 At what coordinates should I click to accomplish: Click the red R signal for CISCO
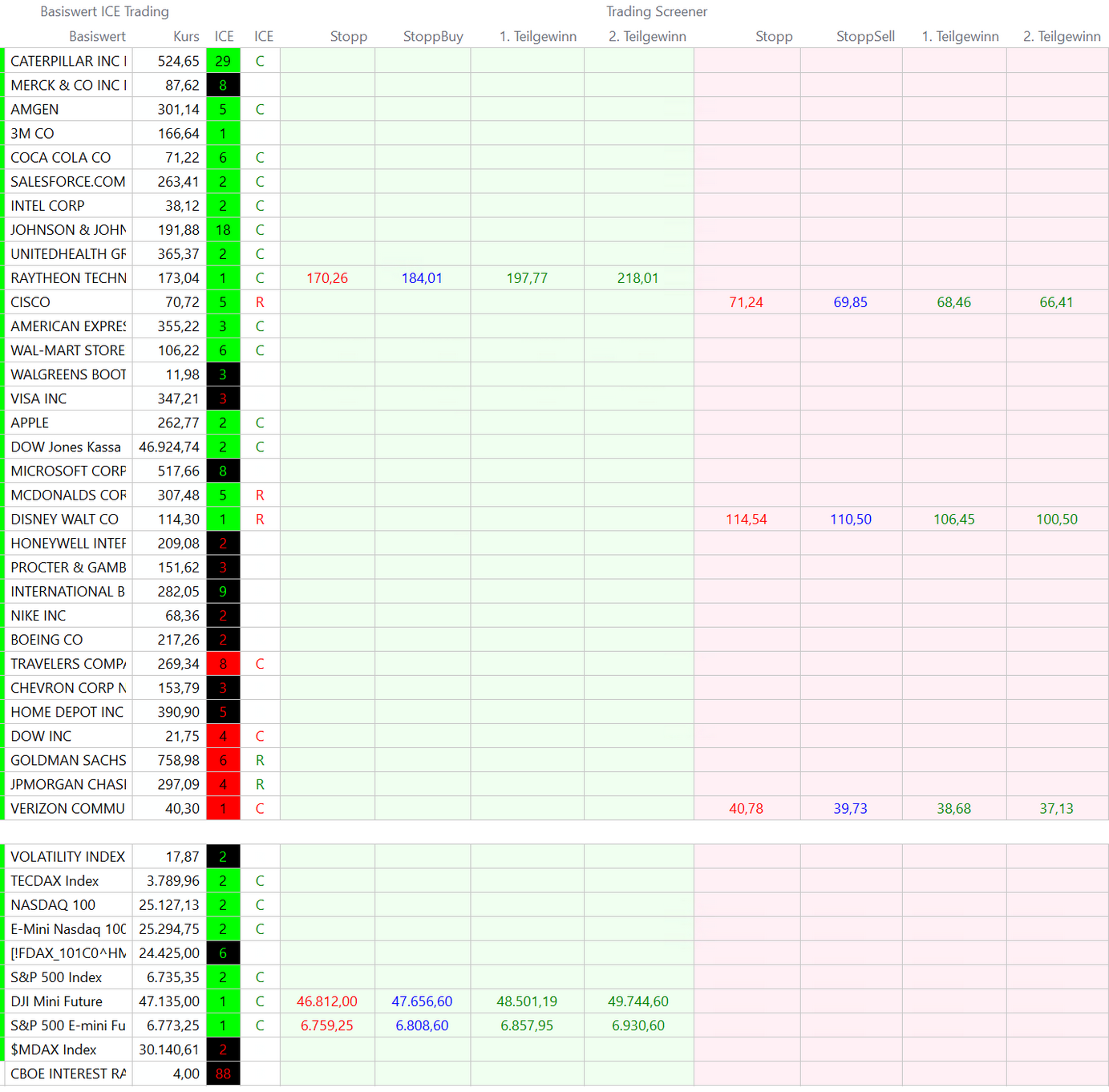pos(260,302)
